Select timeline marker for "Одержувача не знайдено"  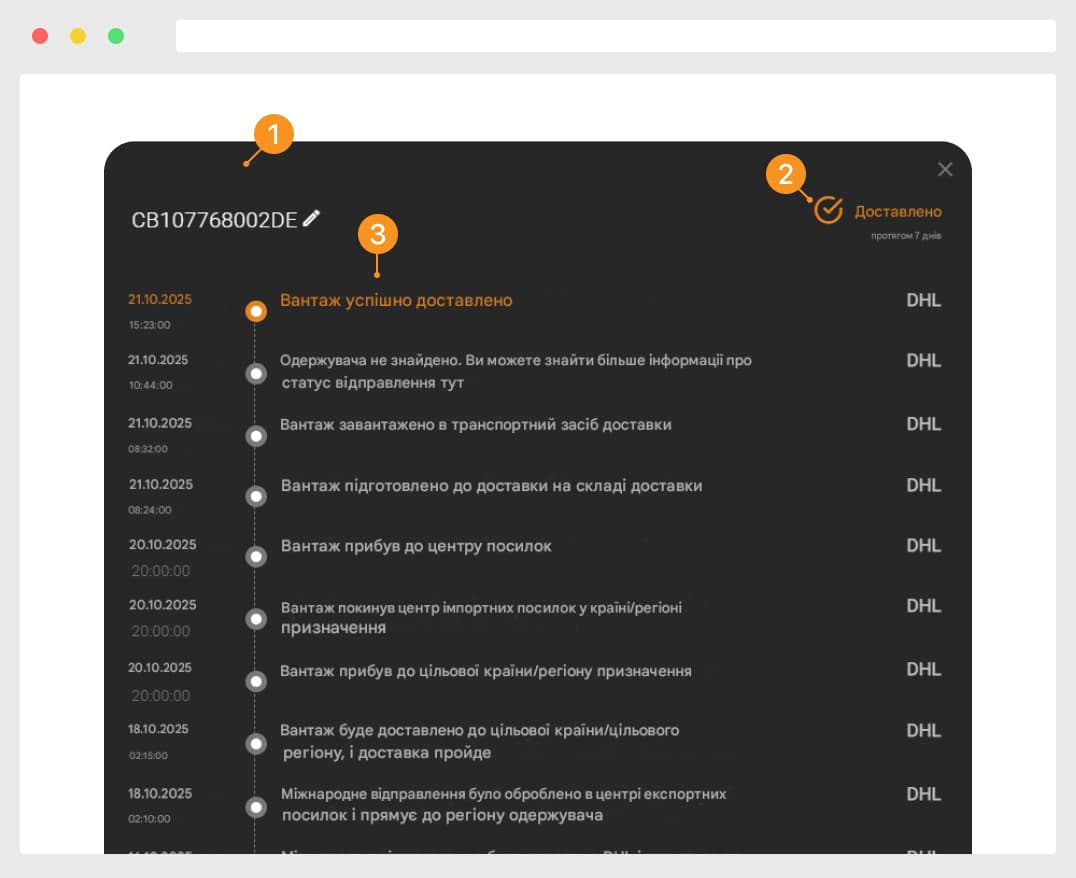coord(256,373)
